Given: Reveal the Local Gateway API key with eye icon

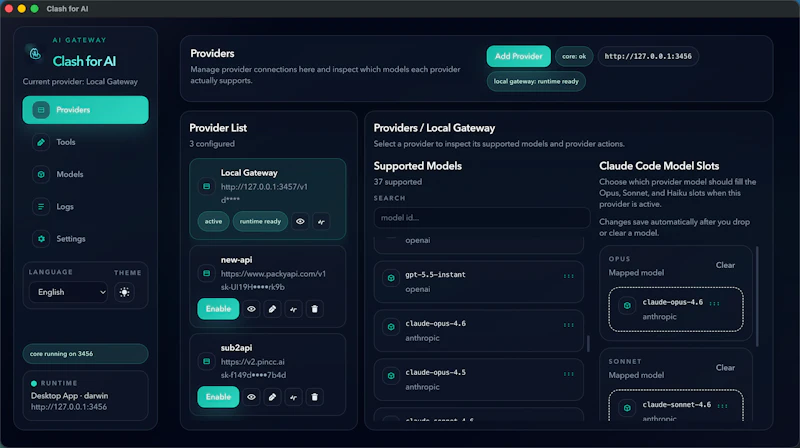Looking at the screenshot, I should tap(300, 221).
